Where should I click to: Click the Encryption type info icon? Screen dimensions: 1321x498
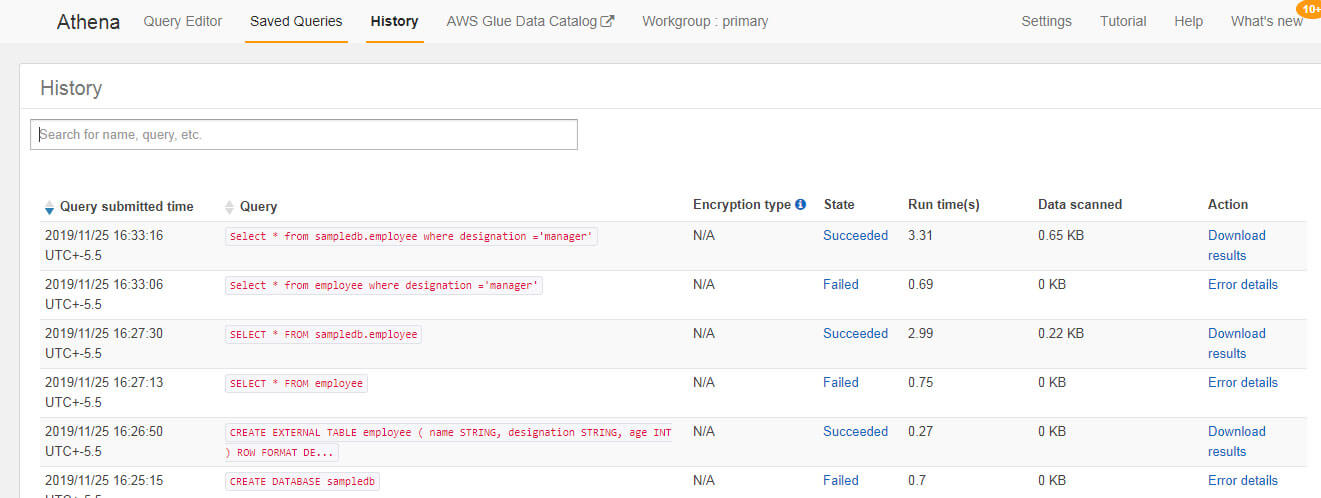(800, 205)
